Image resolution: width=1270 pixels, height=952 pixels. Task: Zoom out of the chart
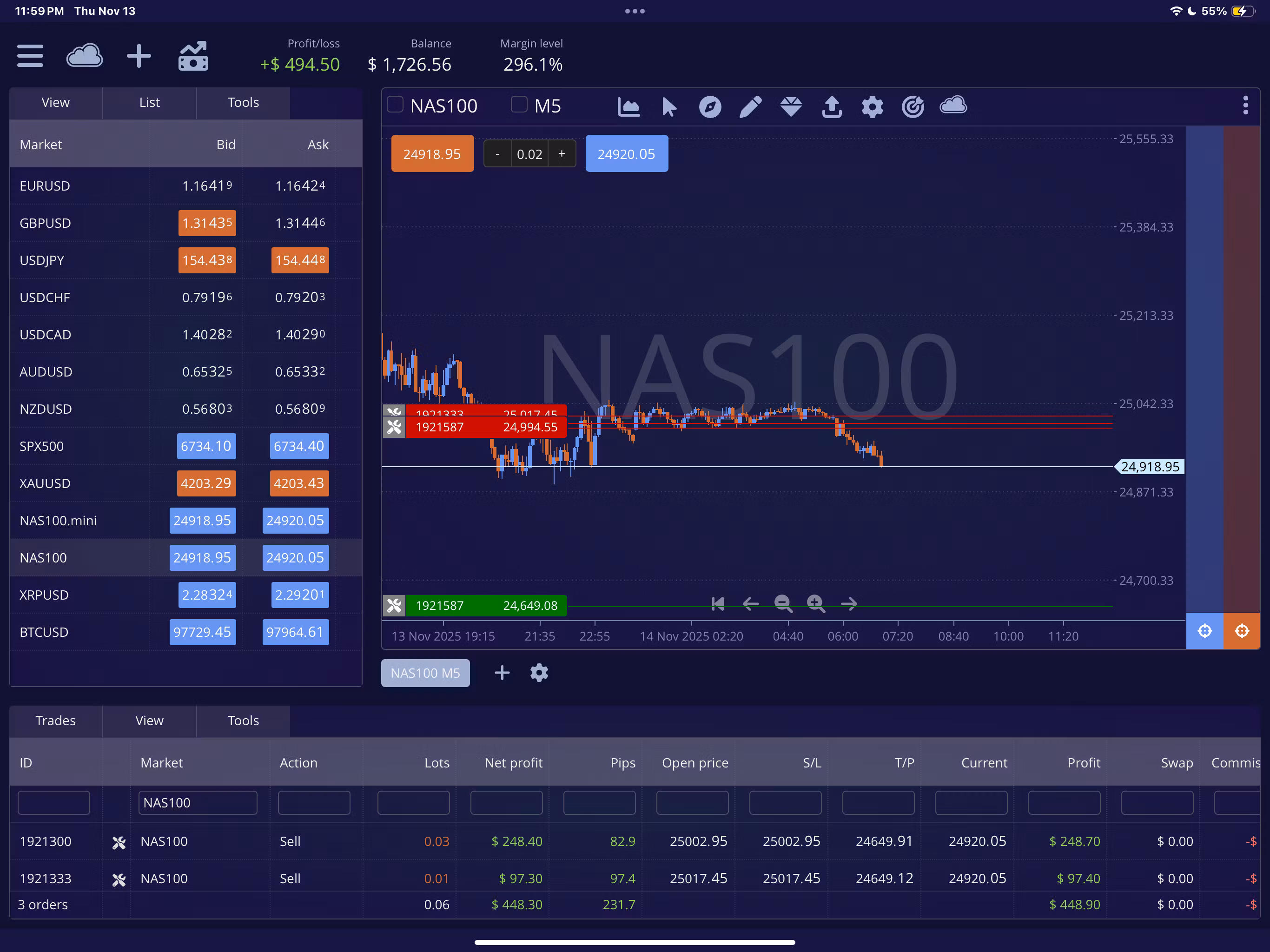(x=783, y=603)
